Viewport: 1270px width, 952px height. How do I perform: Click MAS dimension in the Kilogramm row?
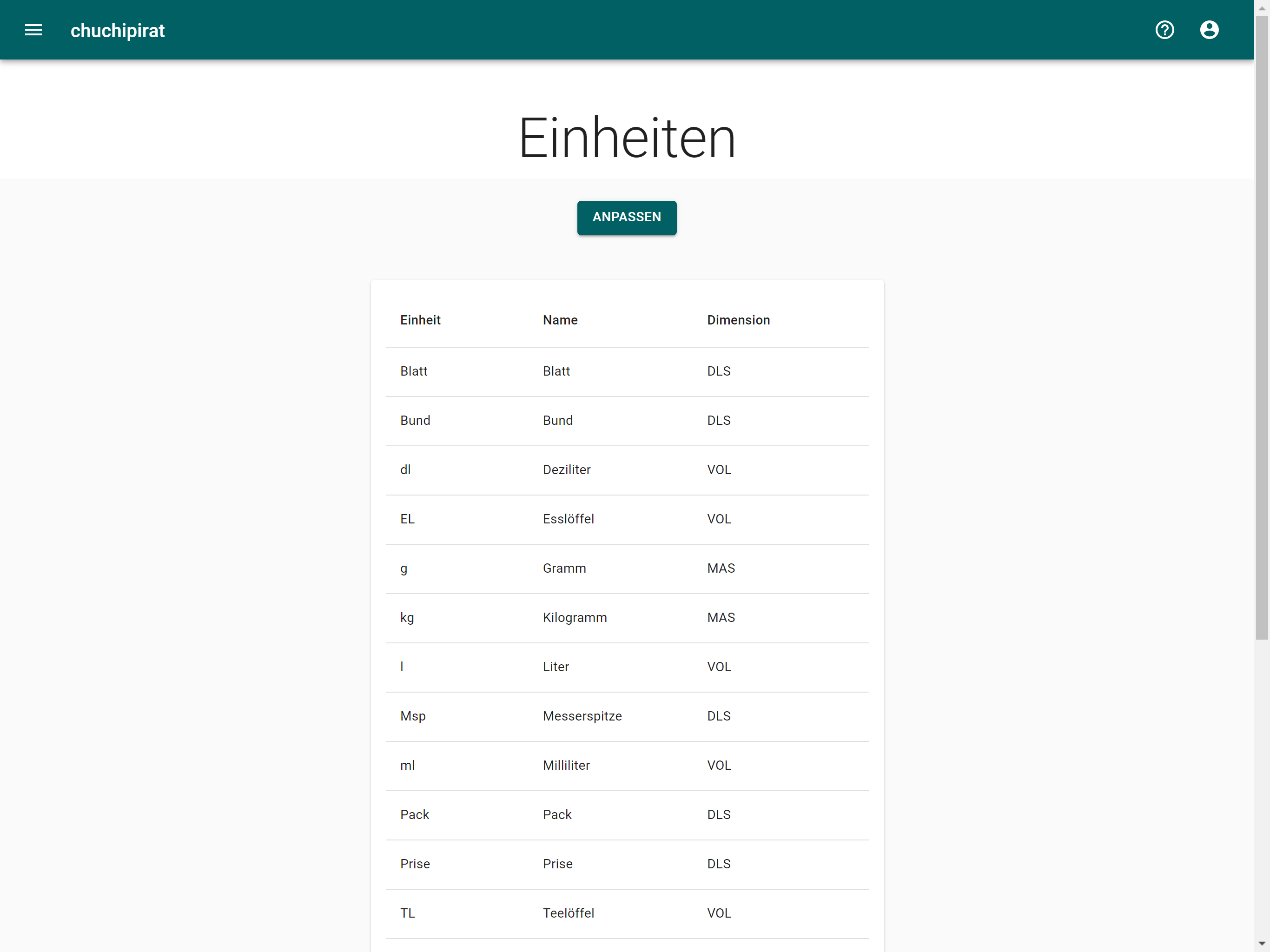click(x=721, y=618)
